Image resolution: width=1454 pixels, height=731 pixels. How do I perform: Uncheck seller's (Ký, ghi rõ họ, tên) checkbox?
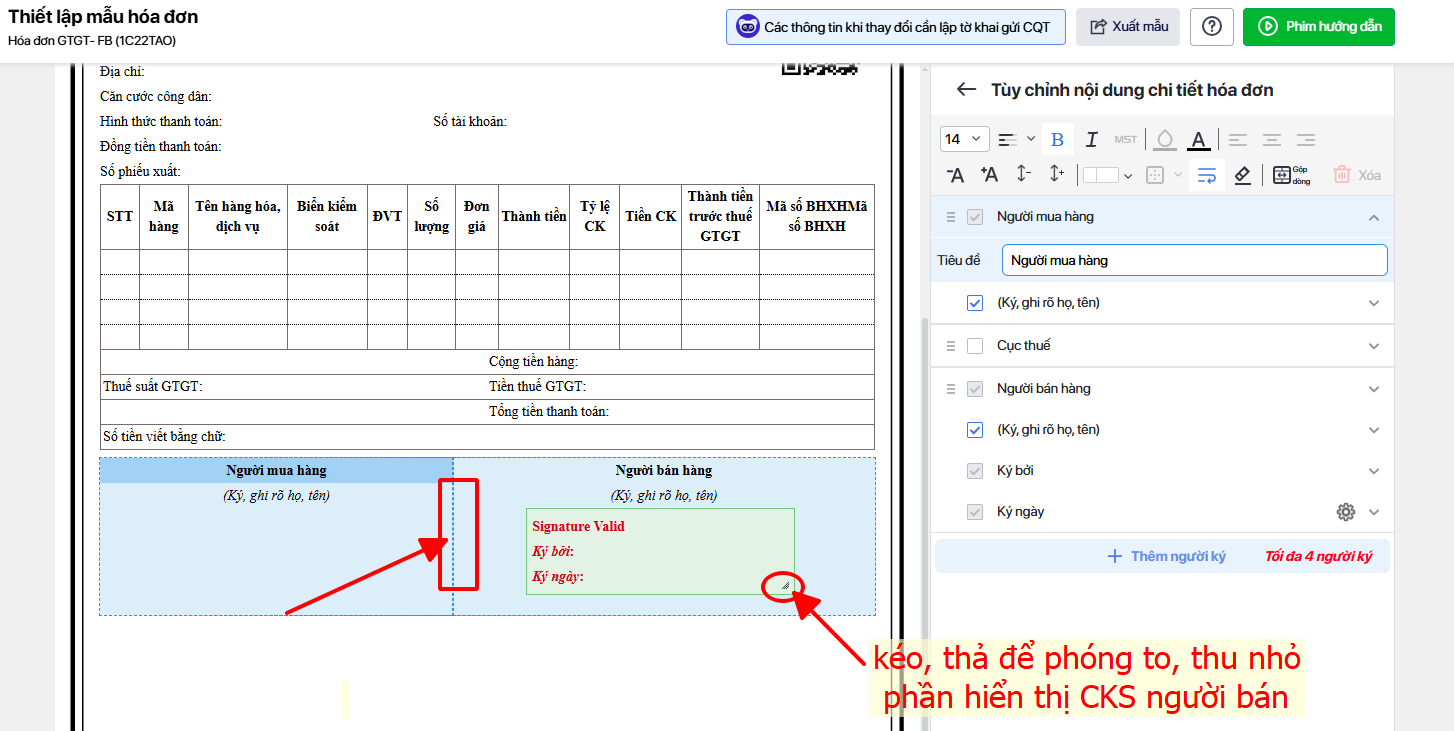tap(975, 430)
